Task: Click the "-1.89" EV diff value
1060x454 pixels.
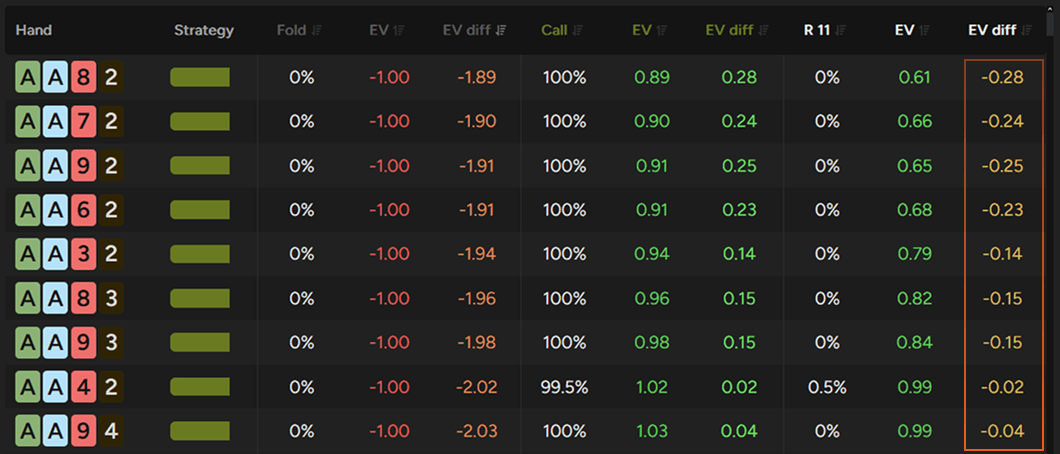Action: pos(477,78)
